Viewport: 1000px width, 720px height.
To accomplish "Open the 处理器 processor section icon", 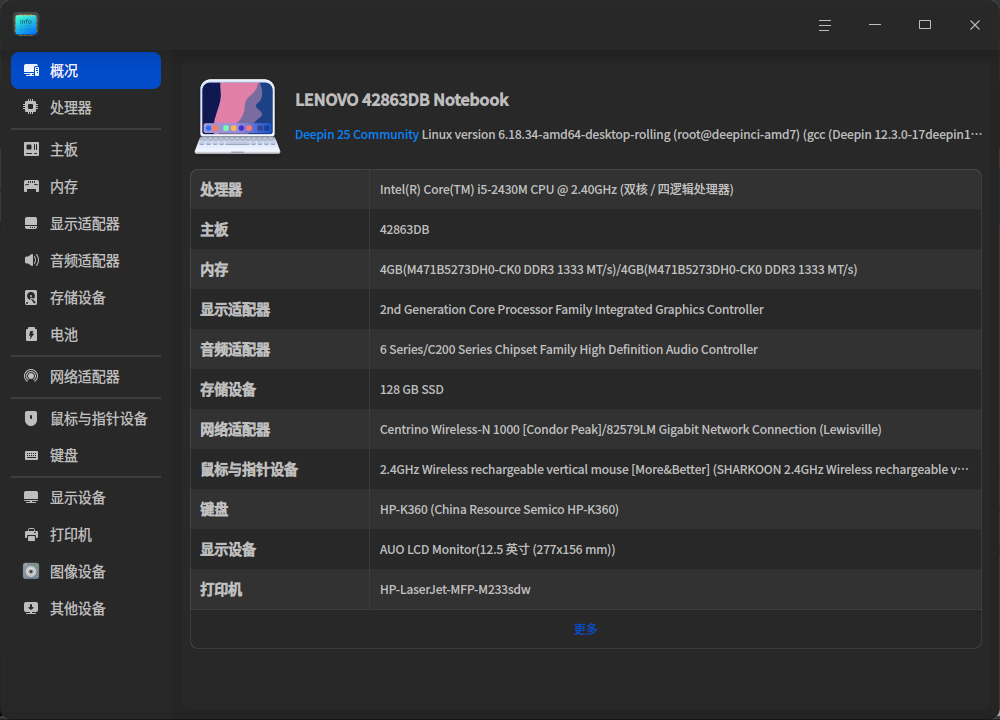I will coord(31,107).
